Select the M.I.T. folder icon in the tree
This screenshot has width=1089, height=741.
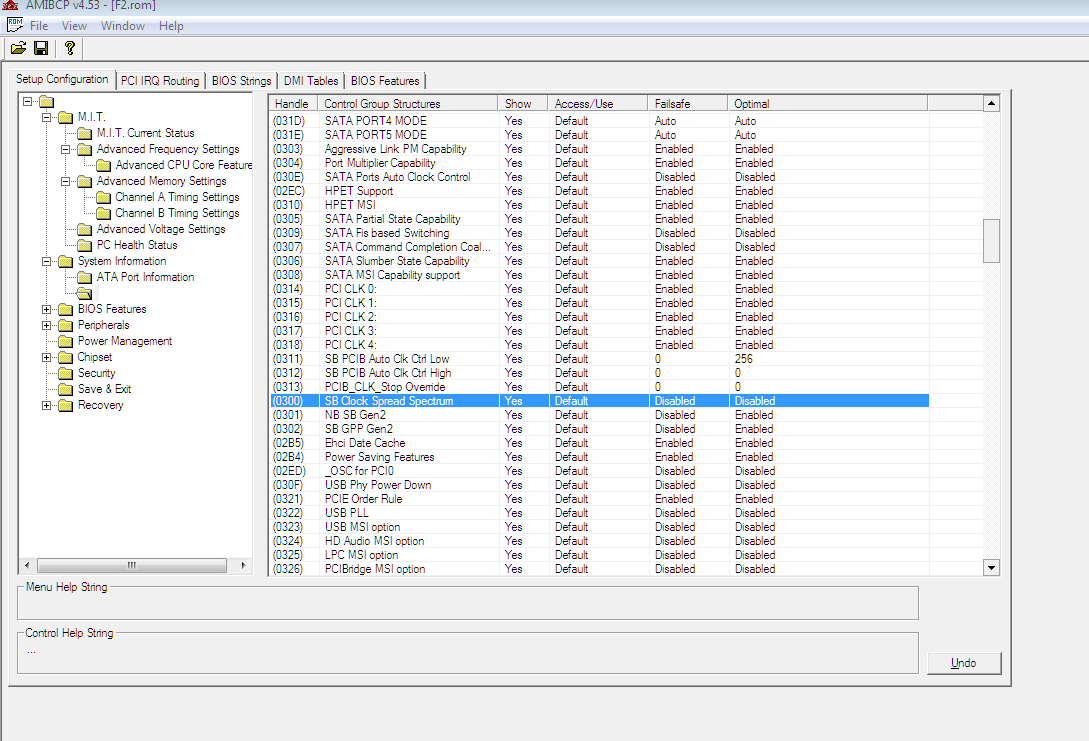pyautogui.click(x=66, y=117)
